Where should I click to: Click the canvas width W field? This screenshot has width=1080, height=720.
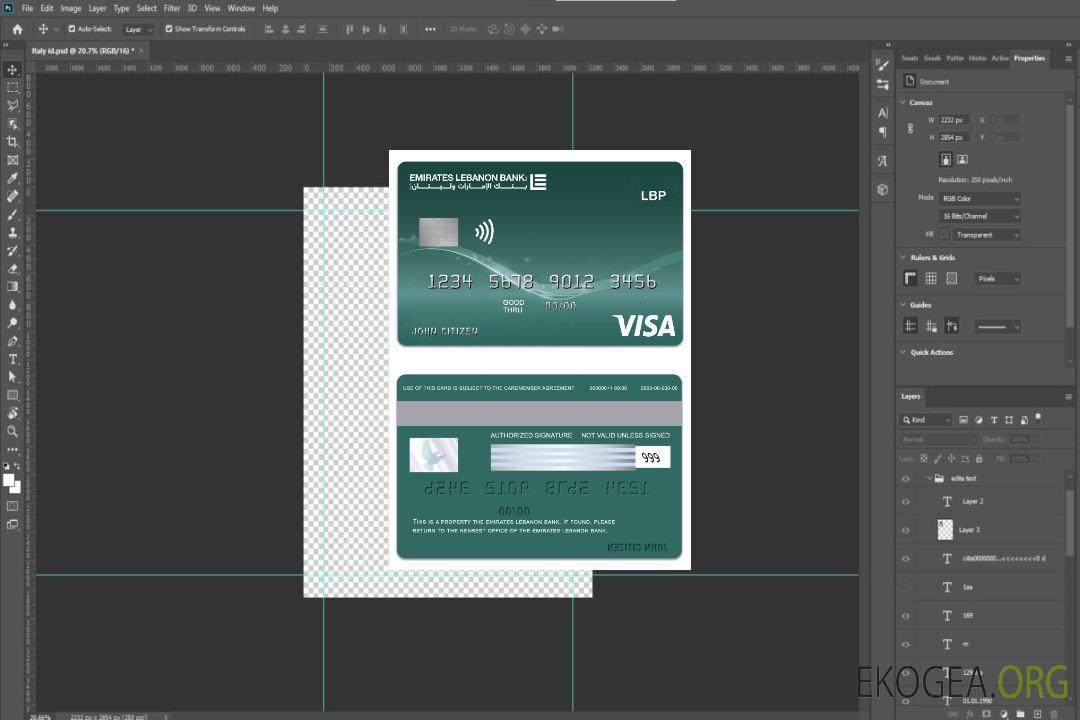(954, 120)
